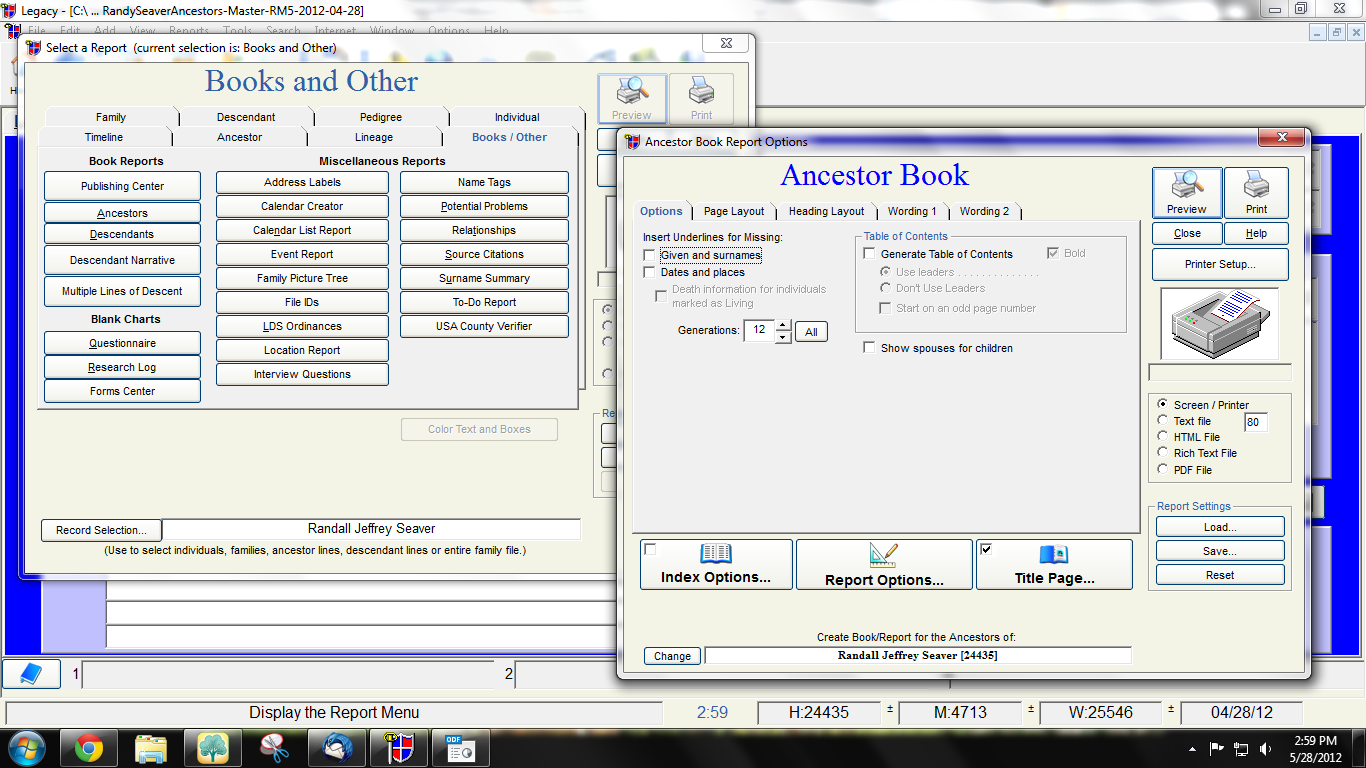Click Load... under Report Settings

tap(1220, 527)
